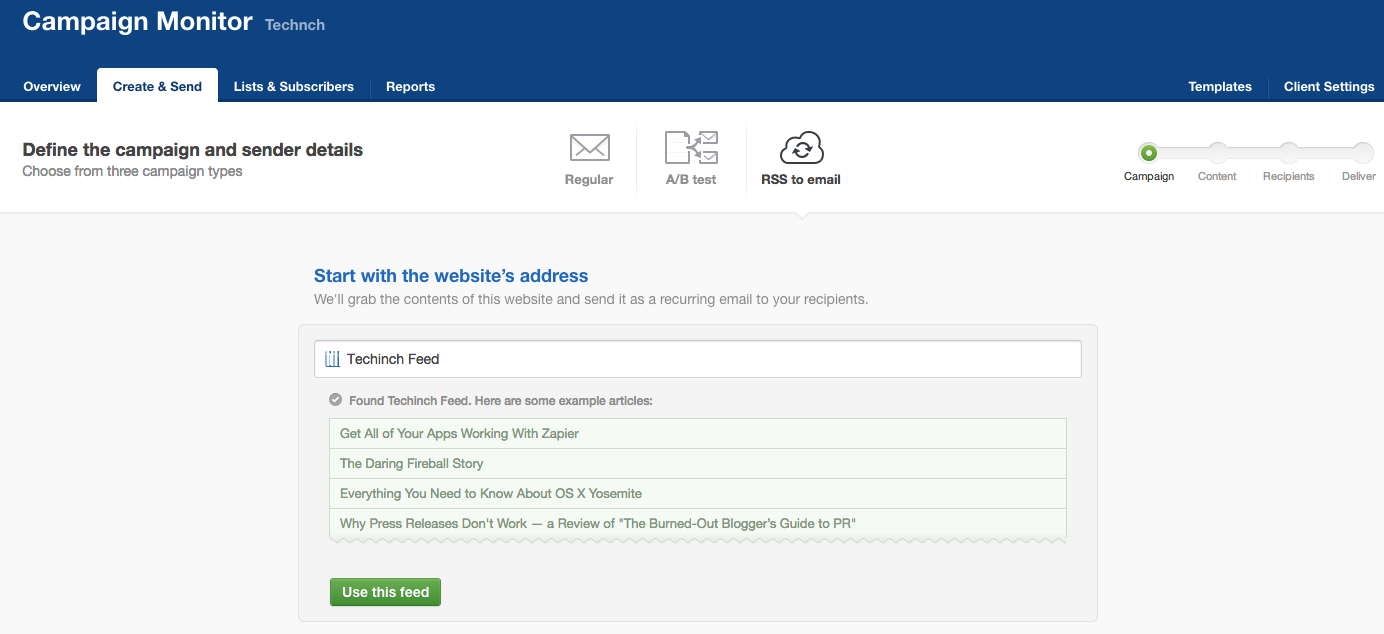1384x634 pixels.
Task: Select 'Everything You Need to Know About OS X Yosemite'
Action: click(697, 493)
